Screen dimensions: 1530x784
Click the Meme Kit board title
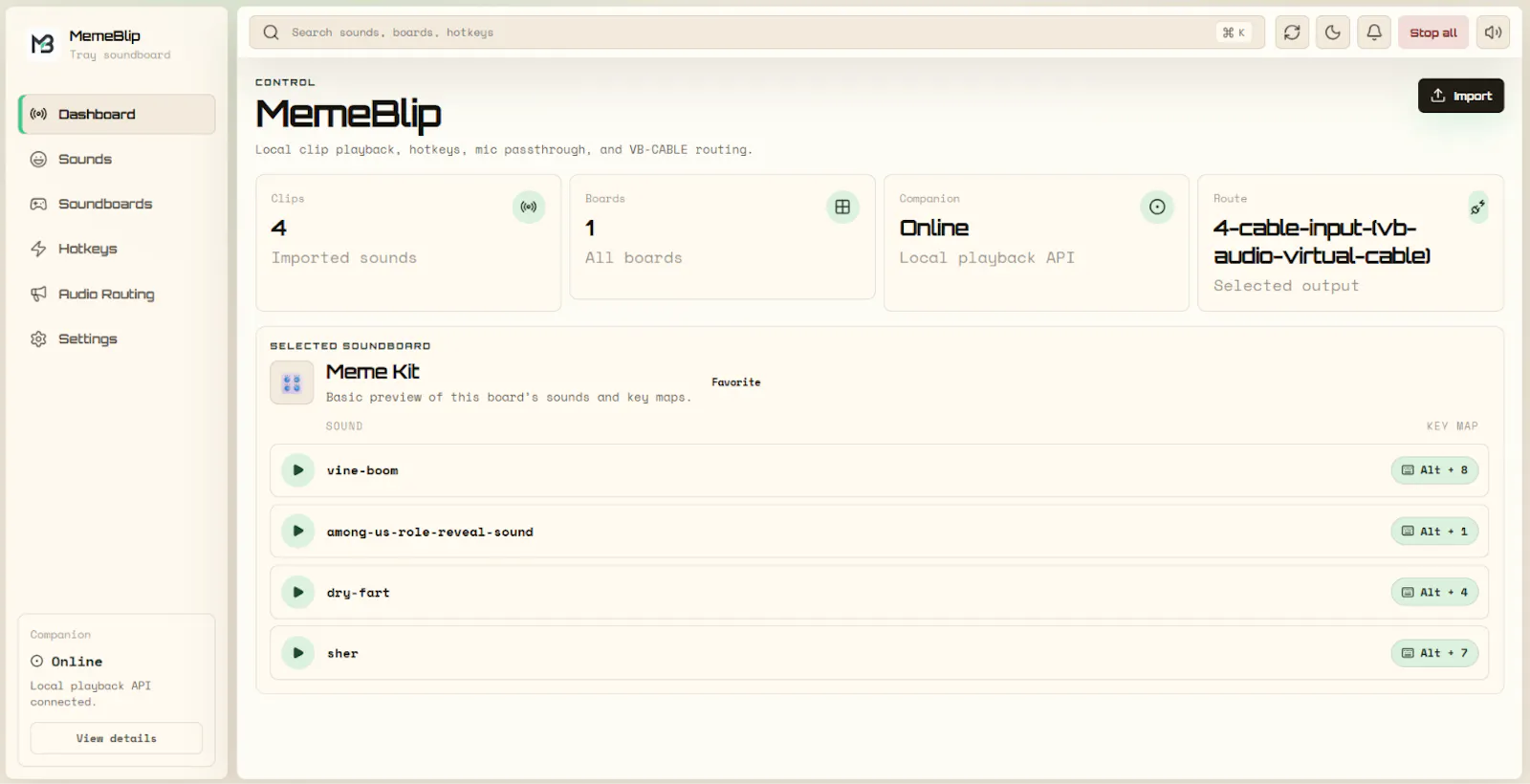tap(373, 372)
